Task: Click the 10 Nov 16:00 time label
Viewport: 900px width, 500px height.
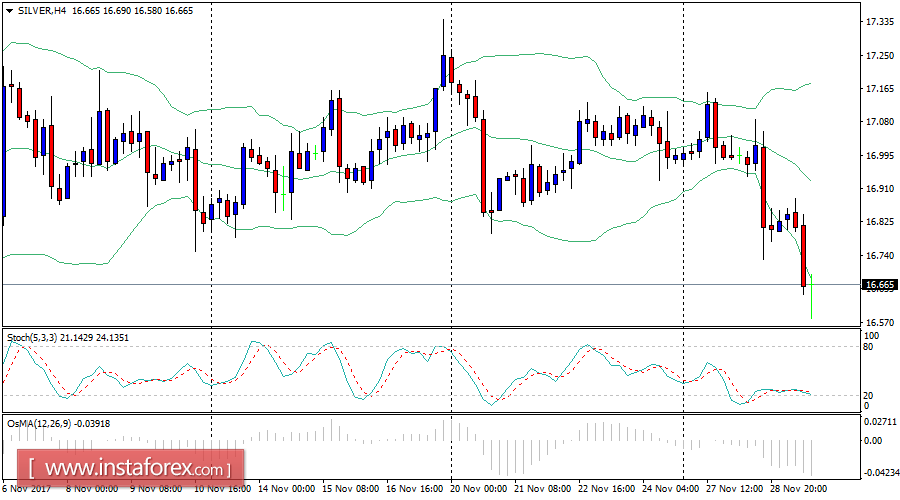Action: point(222,489)
